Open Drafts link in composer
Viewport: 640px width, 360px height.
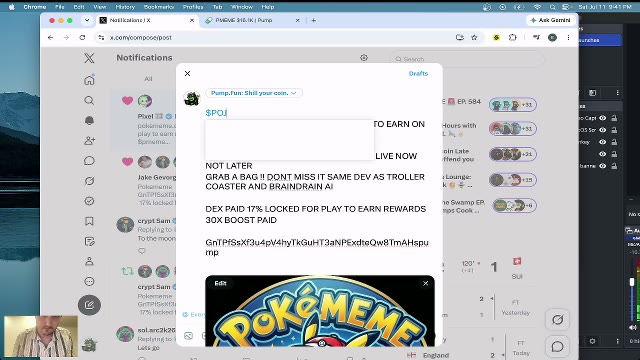tap(418, 73)
